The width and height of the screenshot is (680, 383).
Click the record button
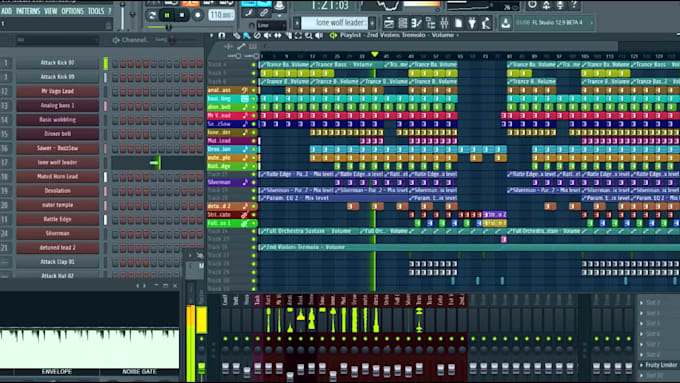(x=197, y=15)
